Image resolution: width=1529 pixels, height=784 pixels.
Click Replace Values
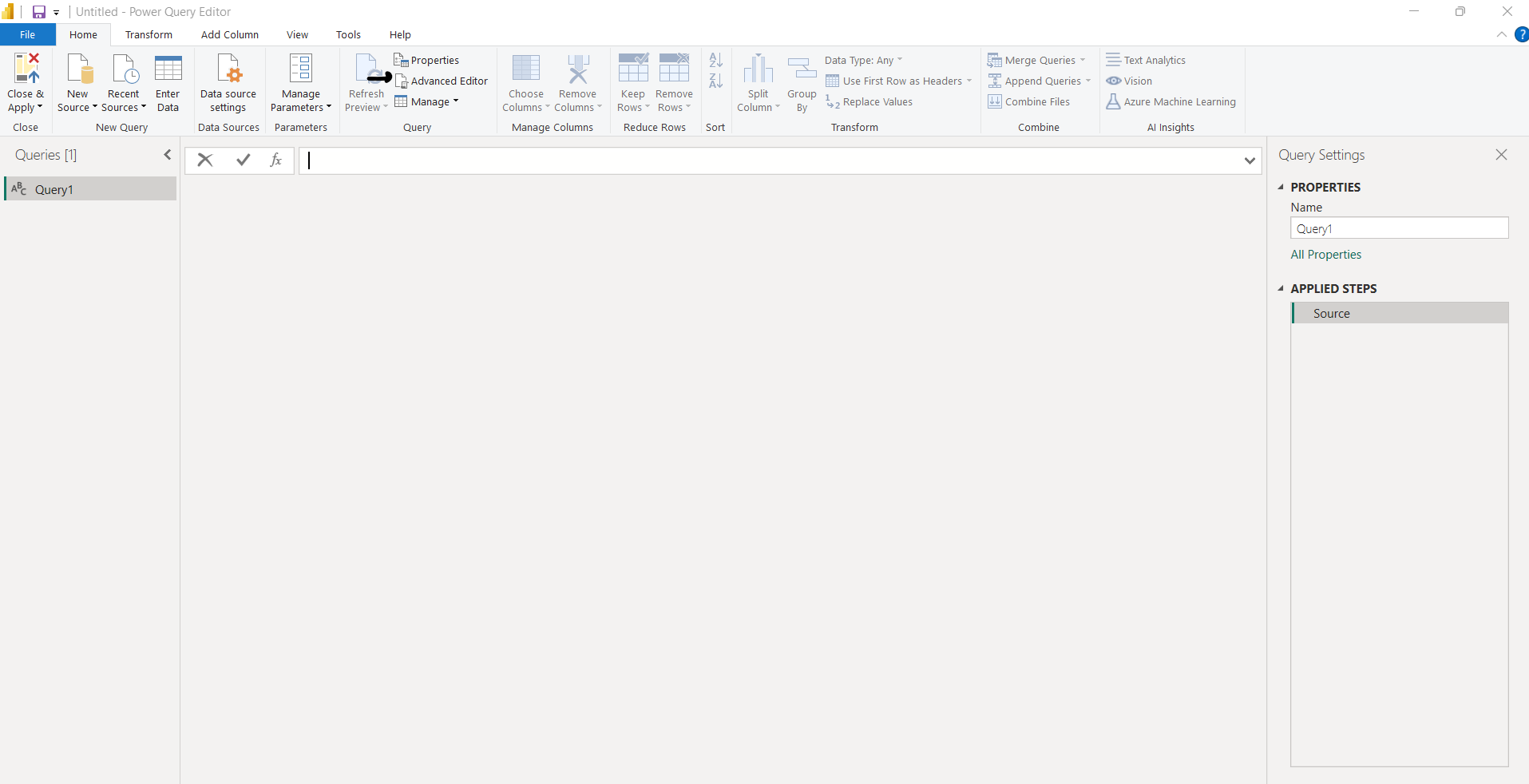(869, 101)
